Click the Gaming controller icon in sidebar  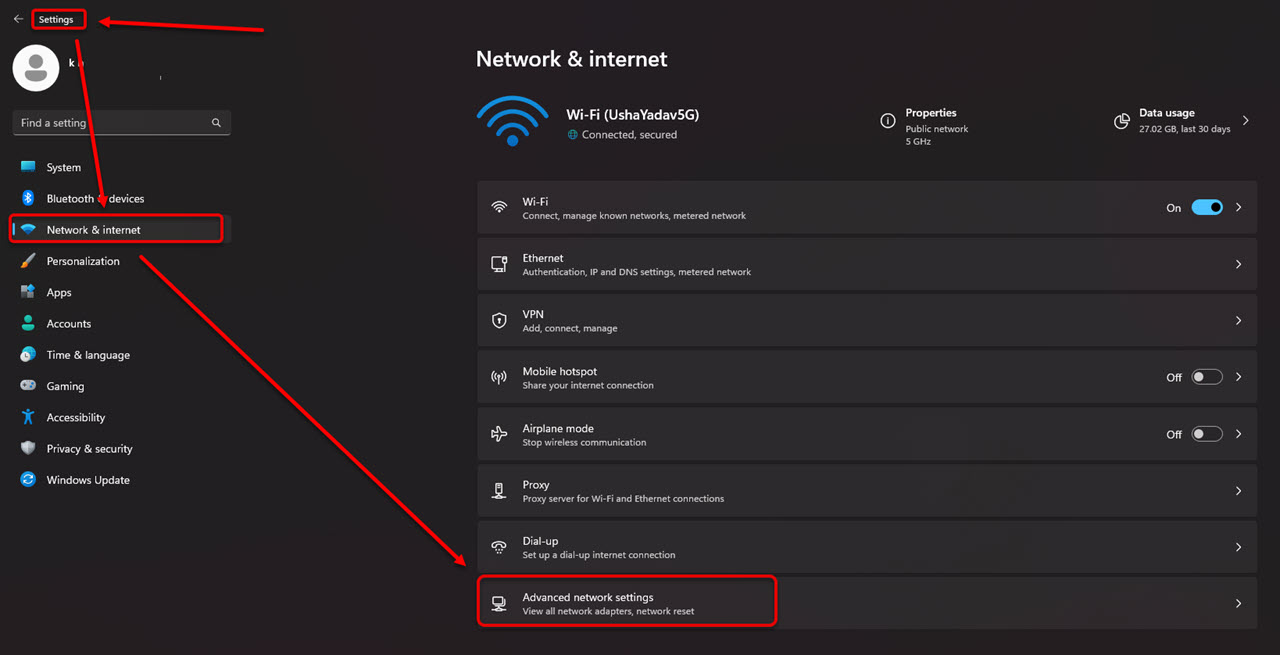click(x=28, y=386)
